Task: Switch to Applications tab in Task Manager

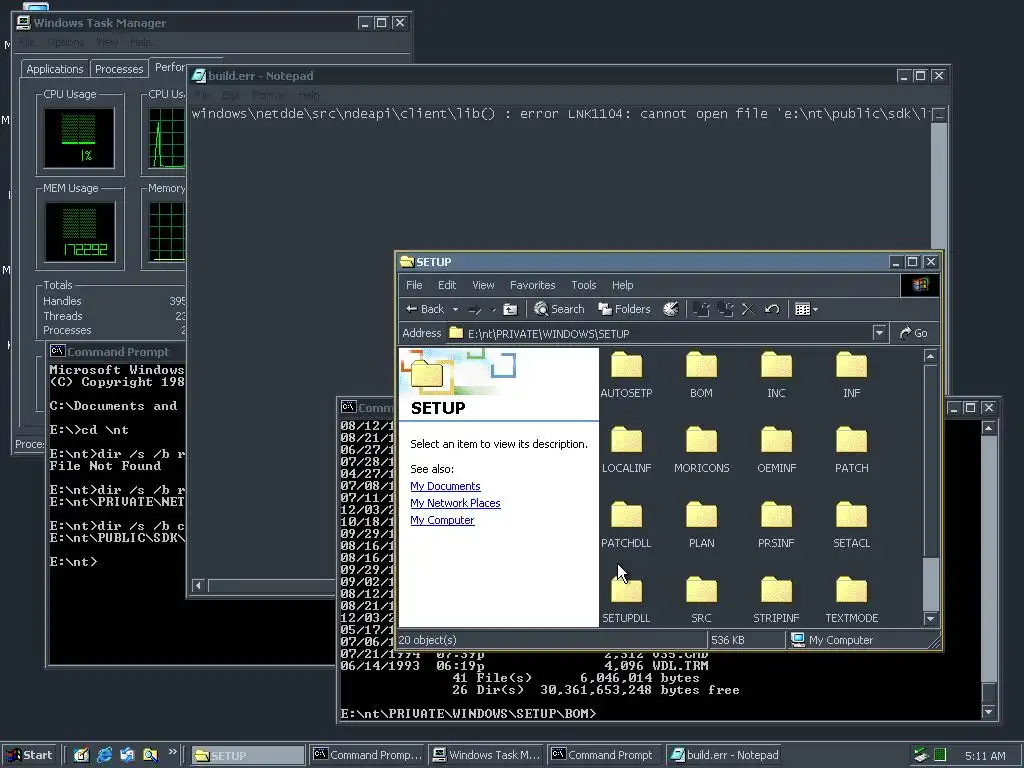Action: point(55,69)
